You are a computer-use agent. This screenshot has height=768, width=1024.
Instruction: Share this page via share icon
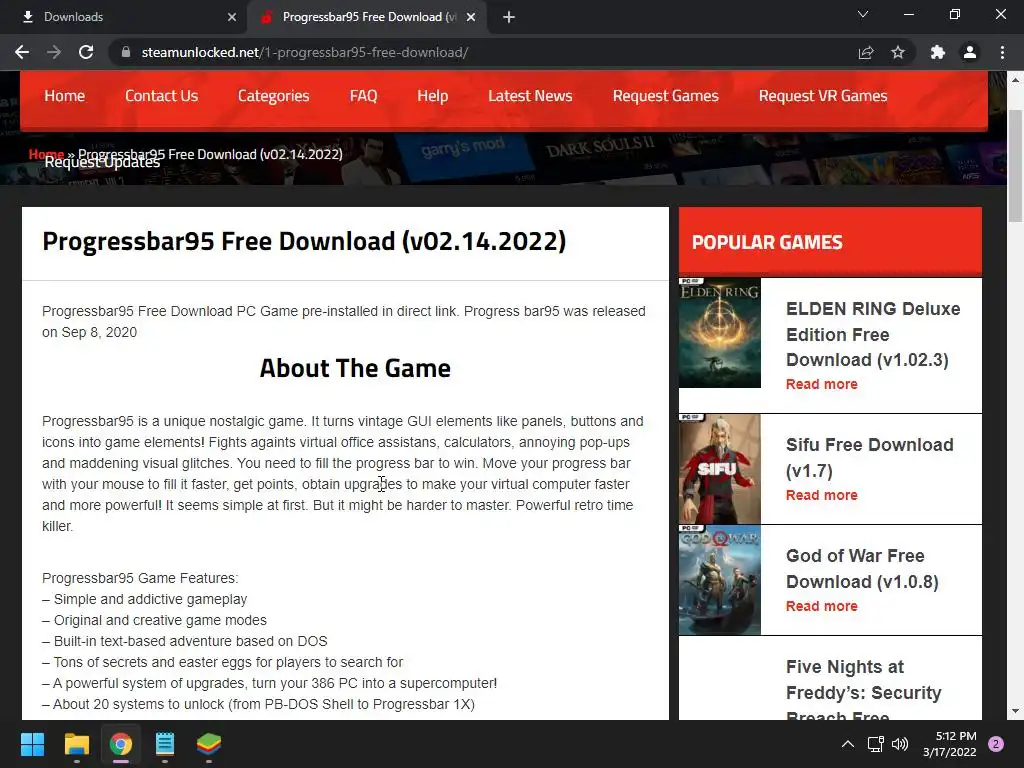866,52
